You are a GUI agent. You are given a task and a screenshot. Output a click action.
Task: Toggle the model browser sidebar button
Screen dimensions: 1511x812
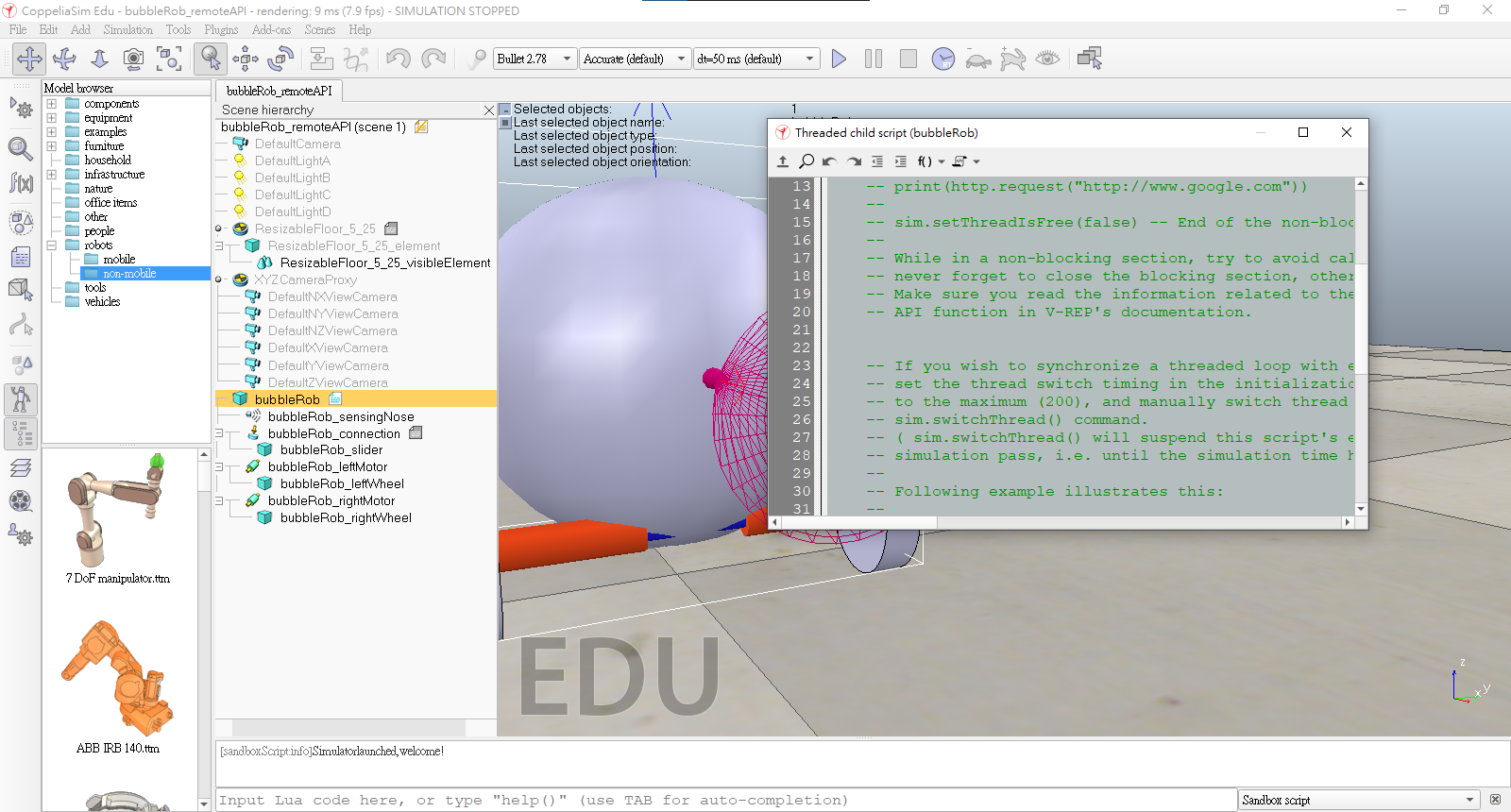click(x=21, y=400)
